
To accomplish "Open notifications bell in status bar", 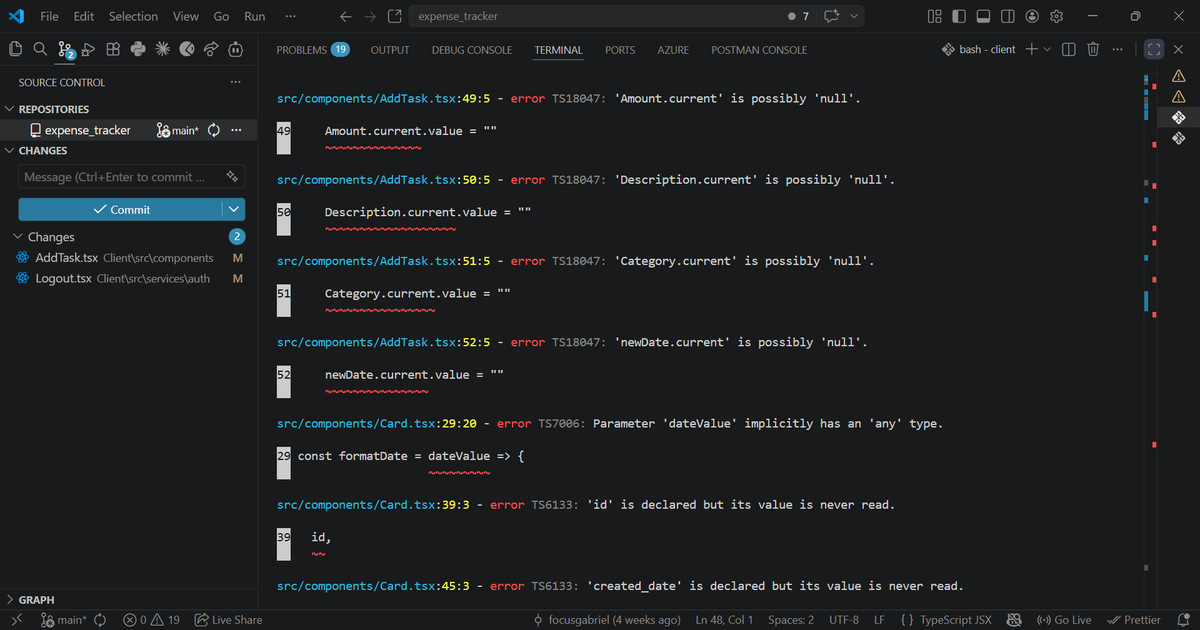I will click(x=1183, y=620).
